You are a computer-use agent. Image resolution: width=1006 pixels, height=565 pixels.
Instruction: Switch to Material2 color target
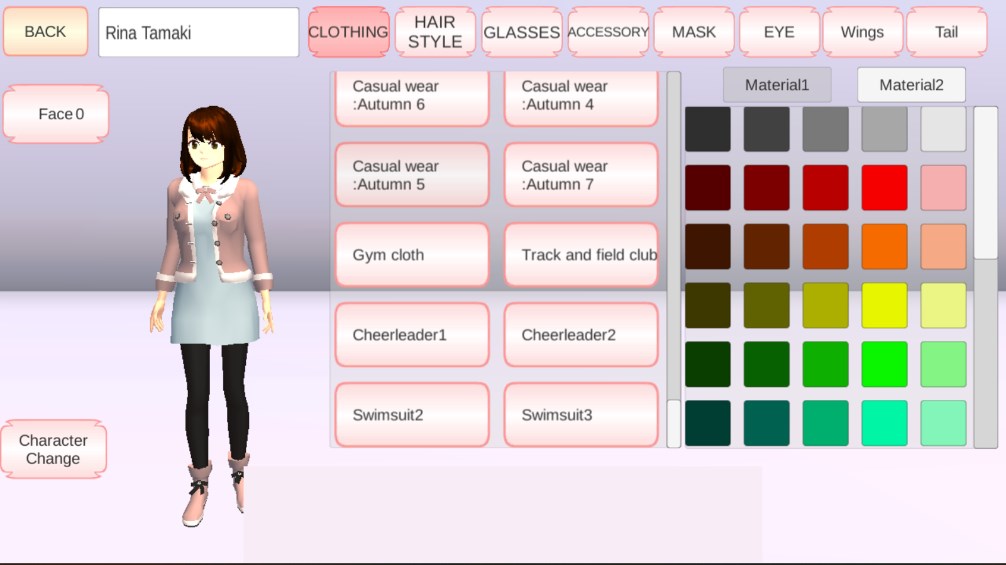[911, 85]
